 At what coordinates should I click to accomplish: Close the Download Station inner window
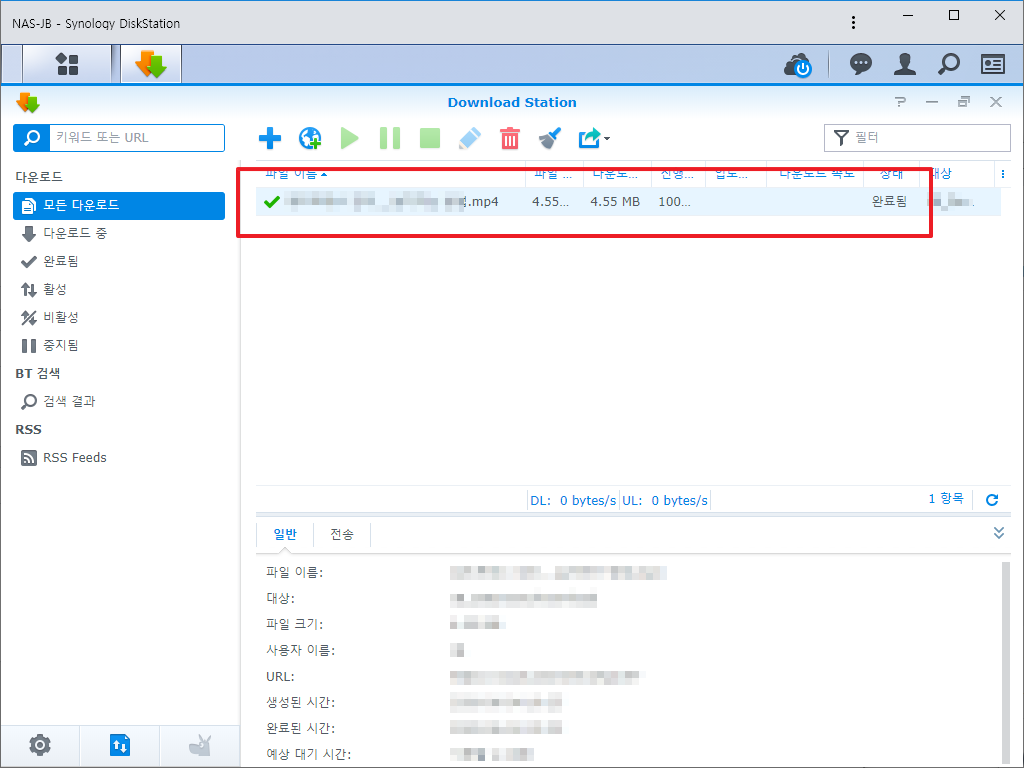point(996,101)
